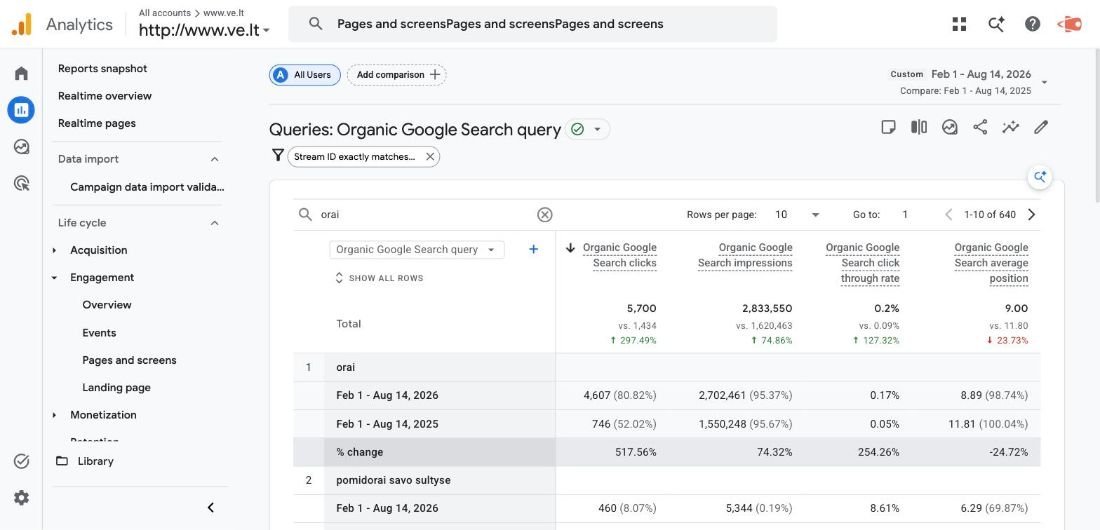Image resolution: width=1100 pixels, height=530 pixels.
Task: Open the search insights sparkle icon in header
Action: pos(995,24)
